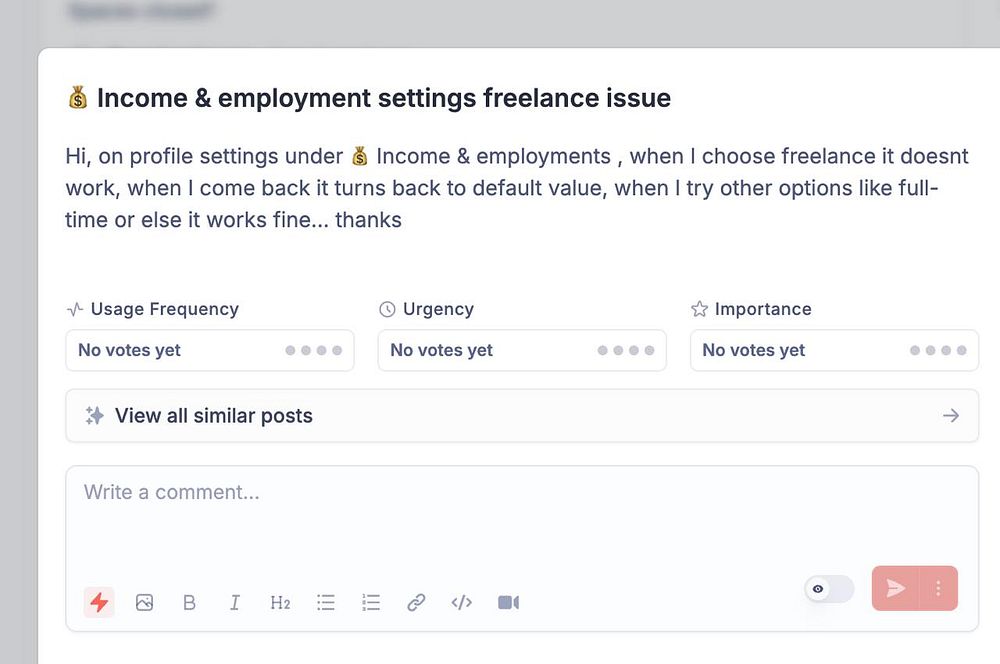Open the Importance vote selector
Viewport: 1000px width, 664px height.
(834, 350)
